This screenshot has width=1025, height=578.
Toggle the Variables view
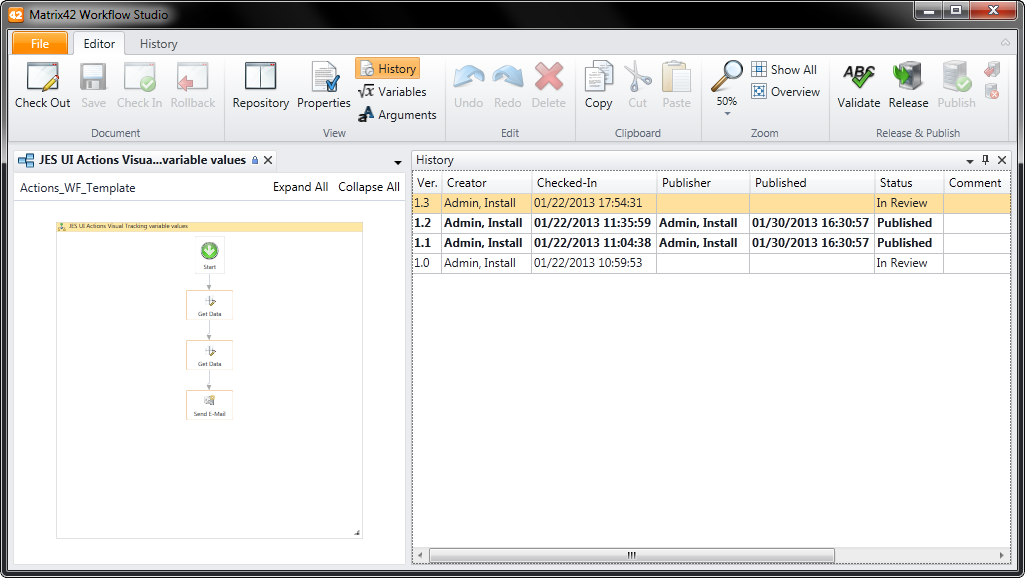(392, 92)
